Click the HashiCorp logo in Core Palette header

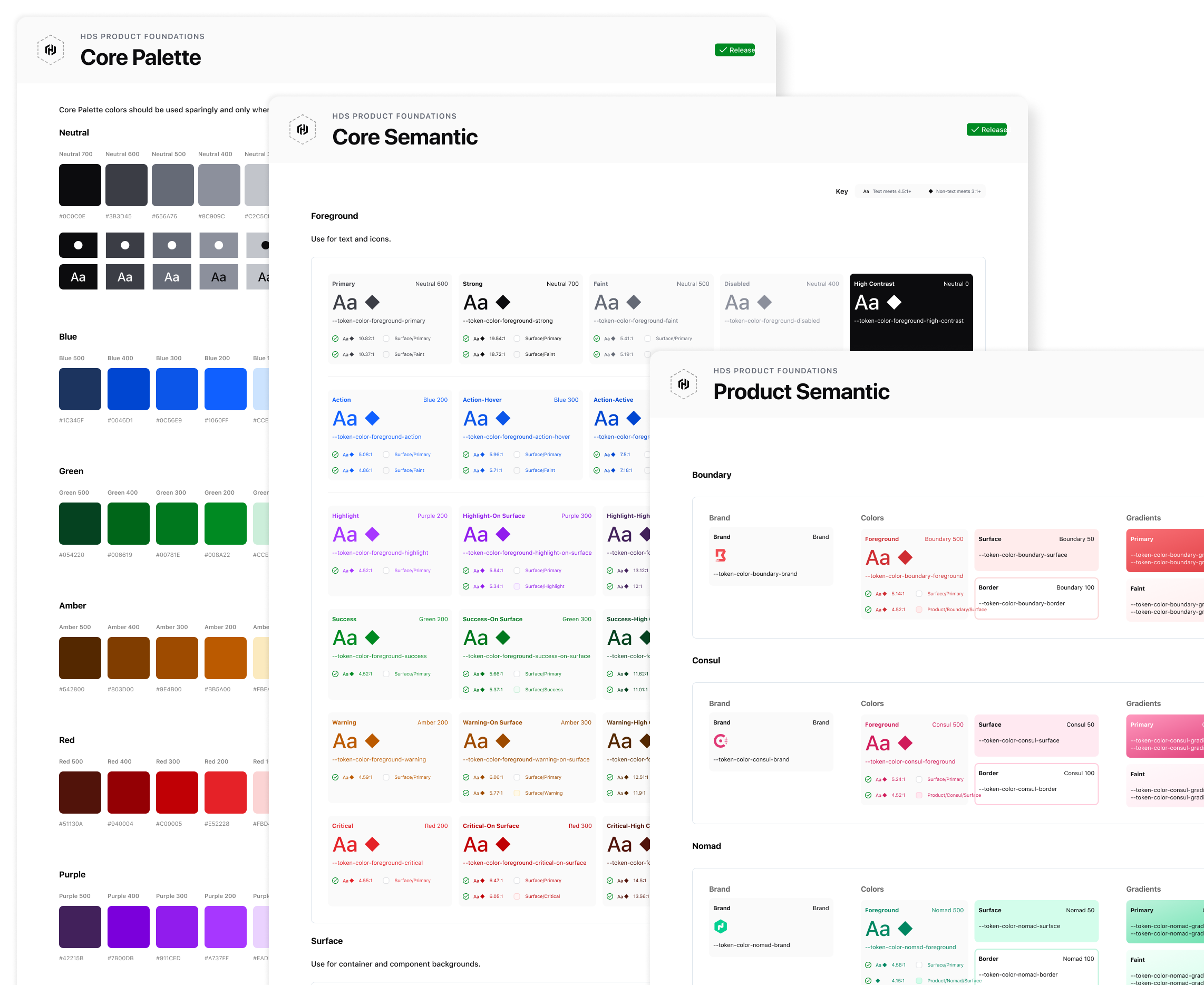click(51, 50)
